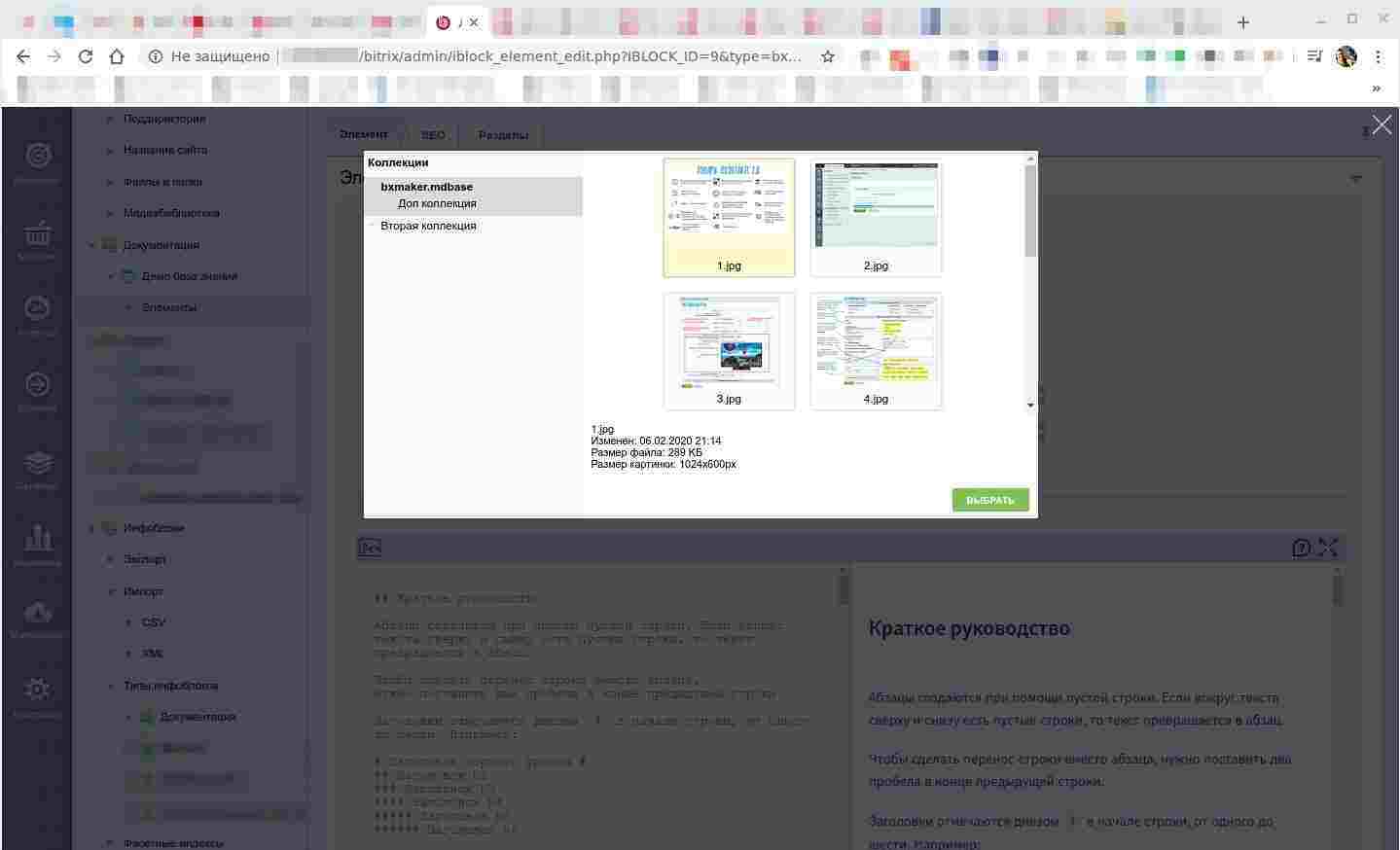1400x850 pixels.
Task: Click the insert image icon in the editor toolbar
Action: click(369, 548)
